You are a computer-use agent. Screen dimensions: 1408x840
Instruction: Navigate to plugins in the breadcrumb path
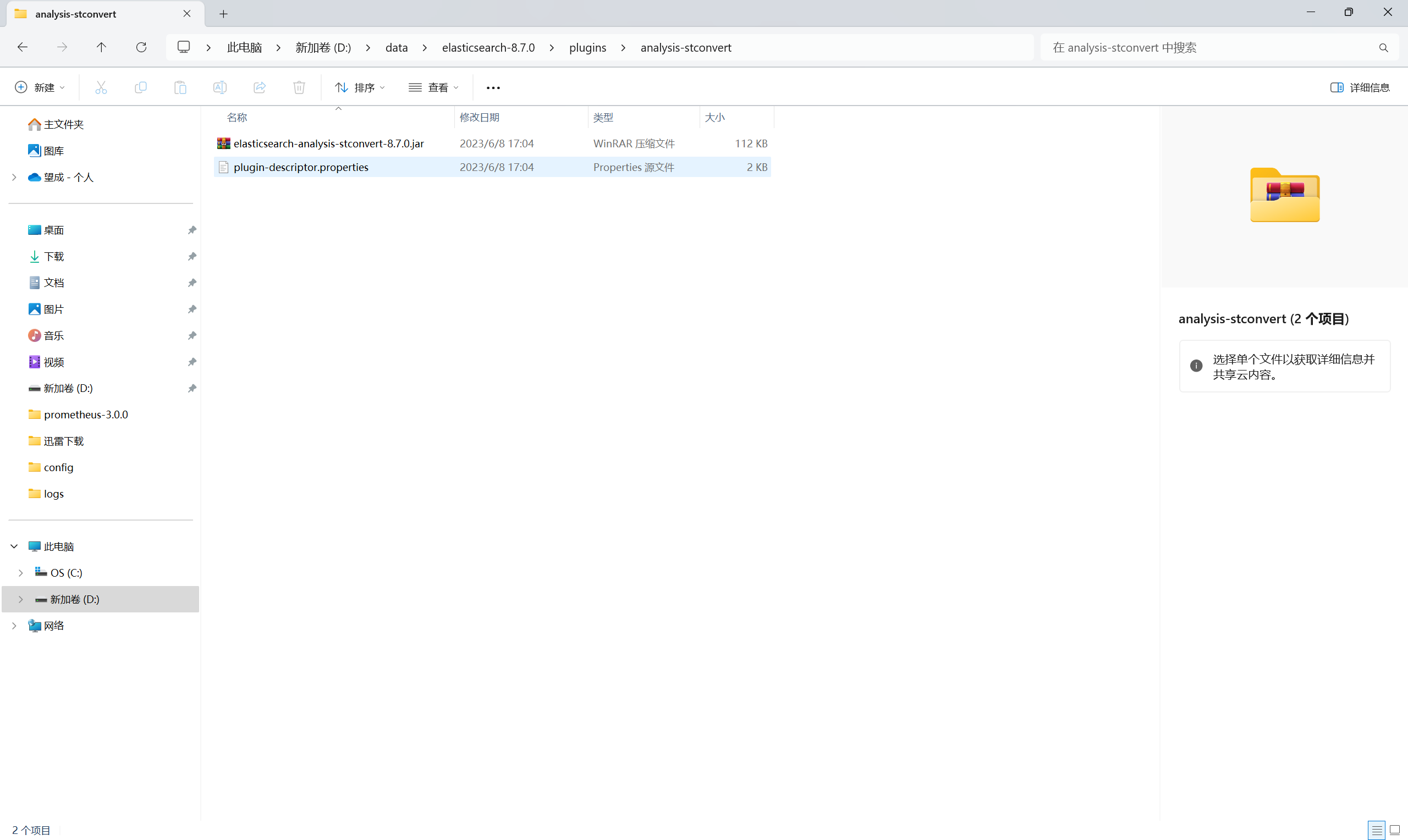(587, 47)
